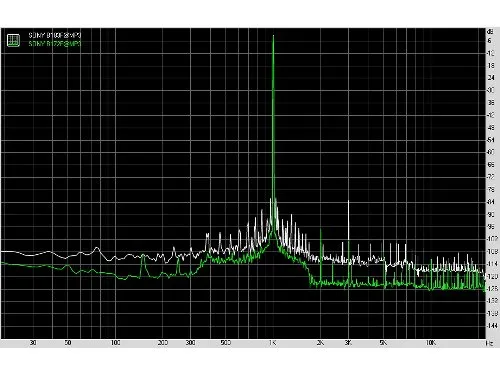Click the 200 Hz axis label

tap(163, 343)
